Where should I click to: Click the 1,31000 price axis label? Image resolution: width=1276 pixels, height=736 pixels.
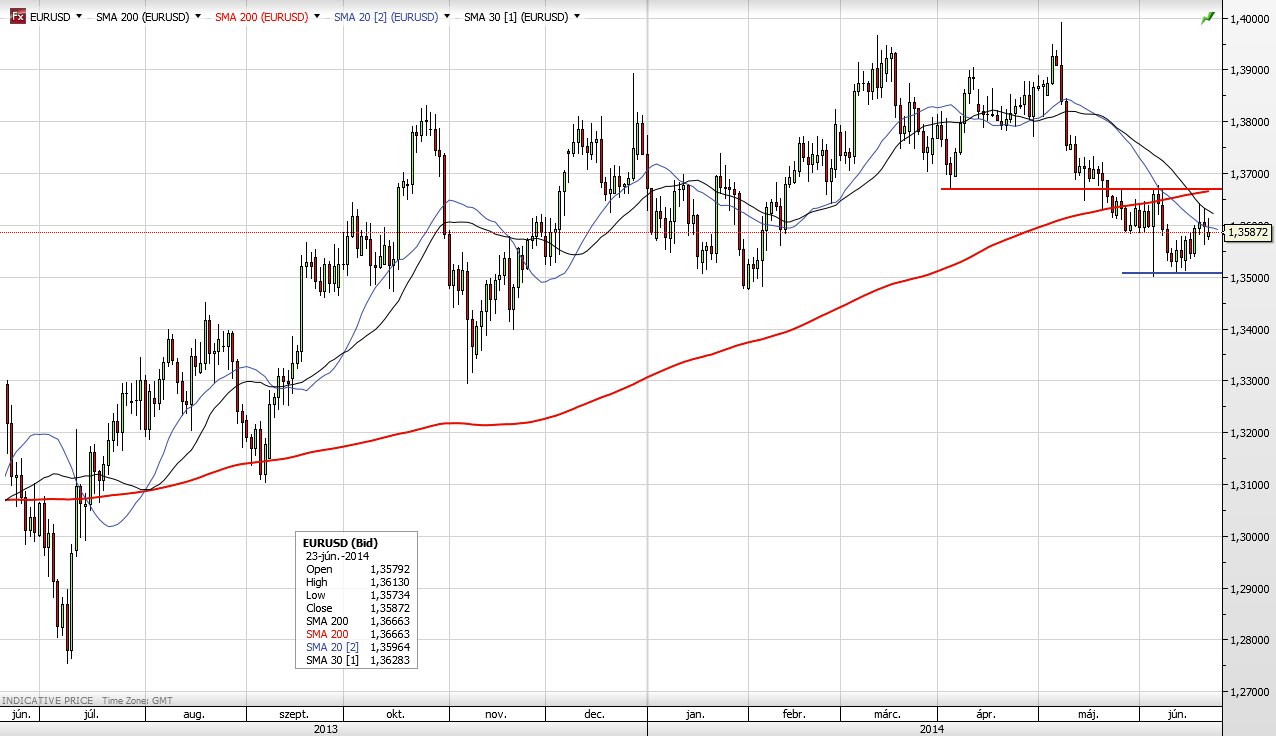point(1251,485)
